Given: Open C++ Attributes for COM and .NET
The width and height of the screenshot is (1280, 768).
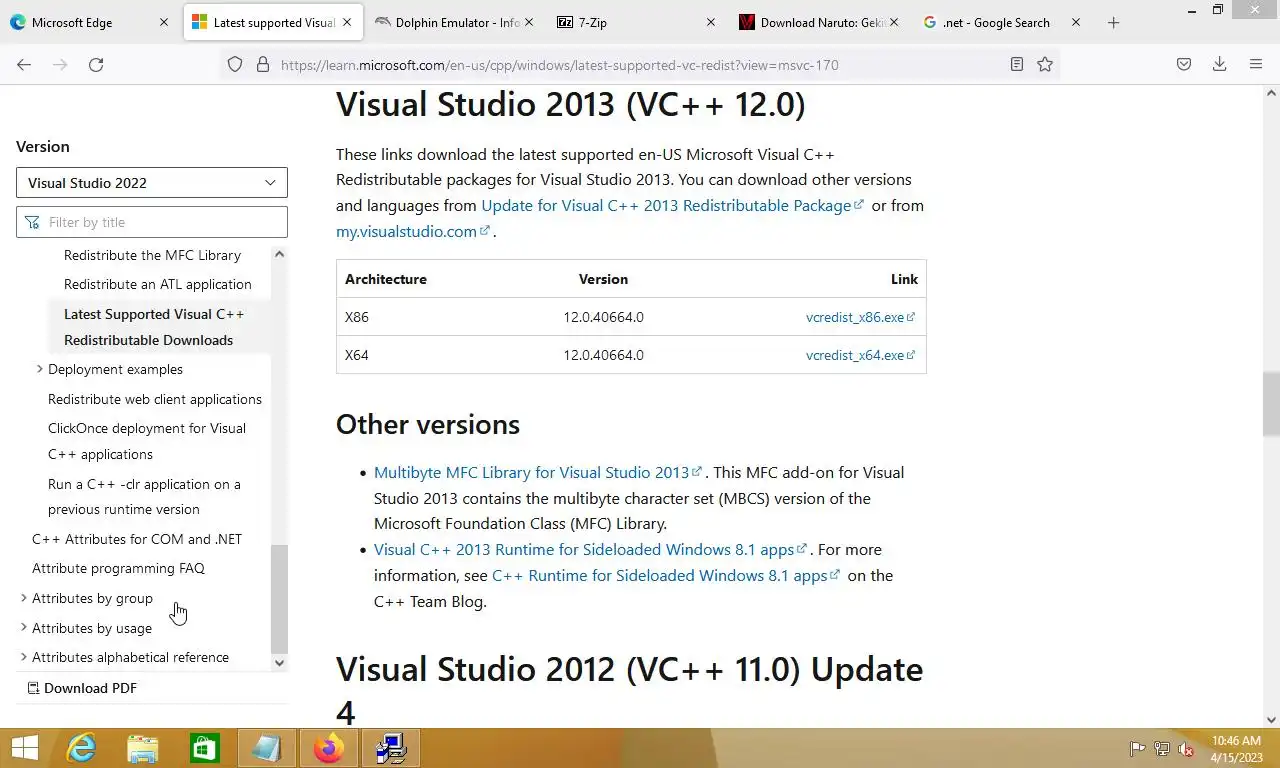Looking at the screenshot, I should pos(137,539).
